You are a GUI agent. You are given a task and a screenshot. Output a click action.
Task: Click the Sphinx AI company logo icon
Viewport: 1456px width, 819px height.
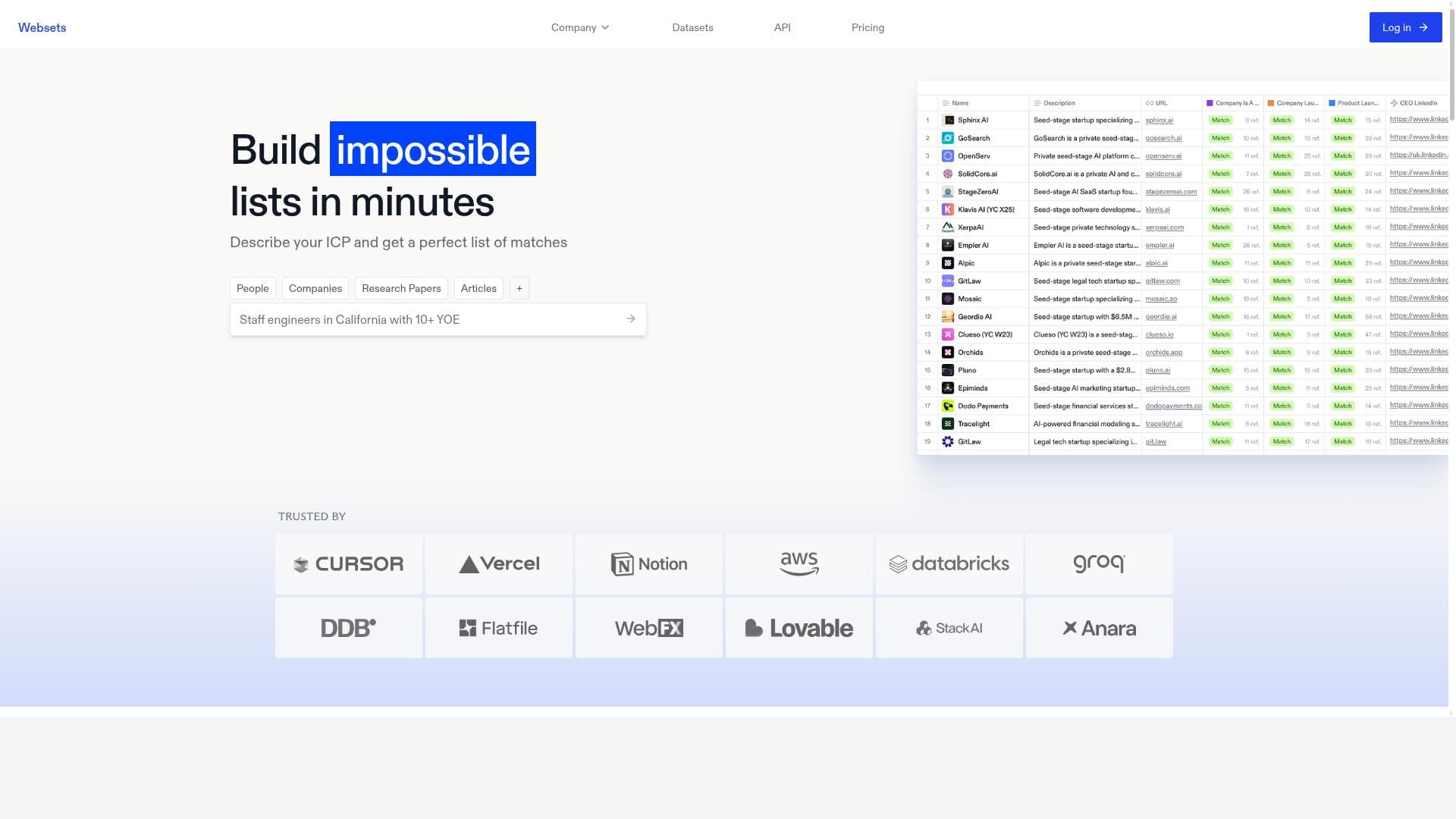948,120
